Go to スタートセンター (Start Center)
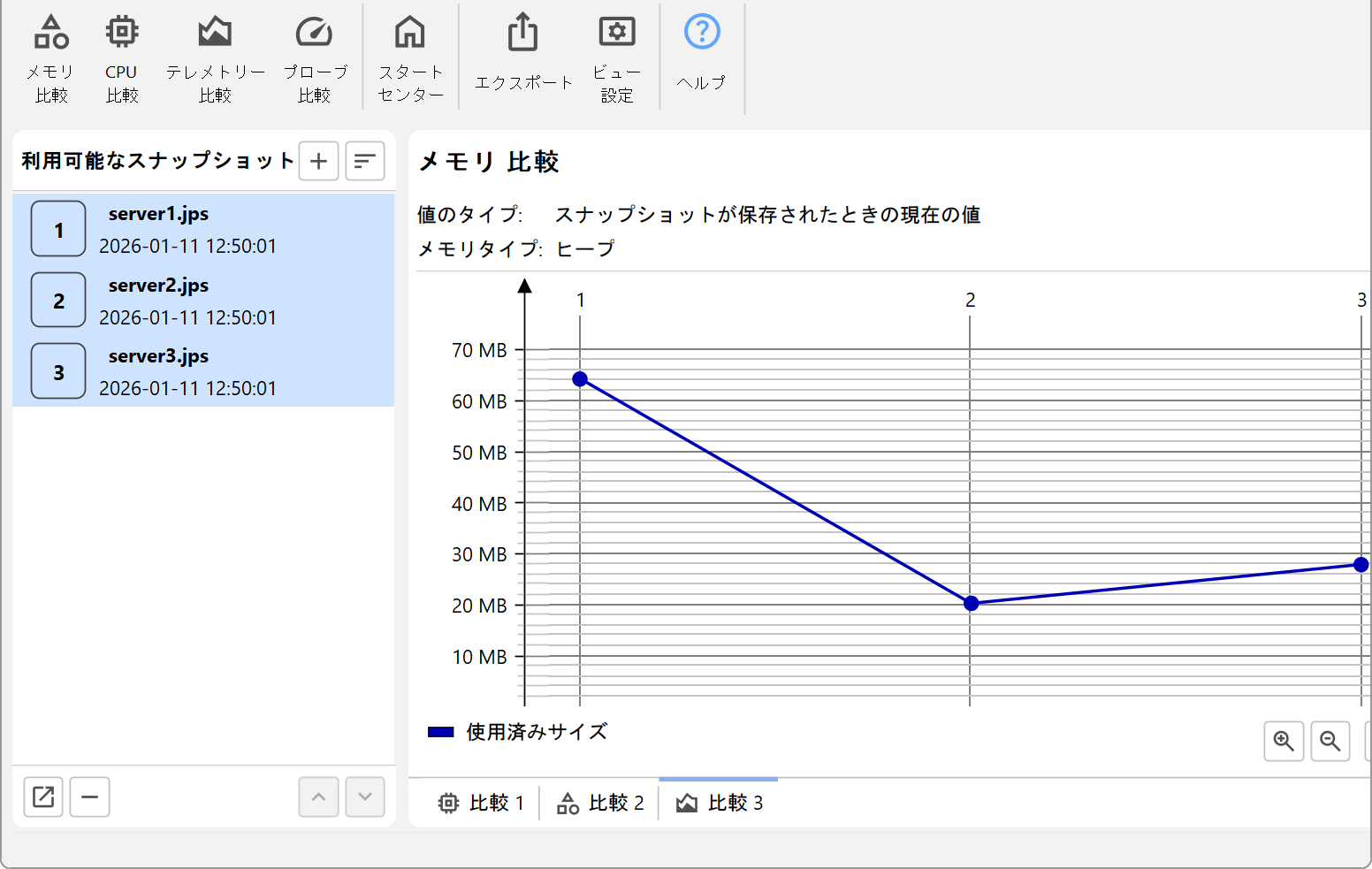 pos(410,58)
